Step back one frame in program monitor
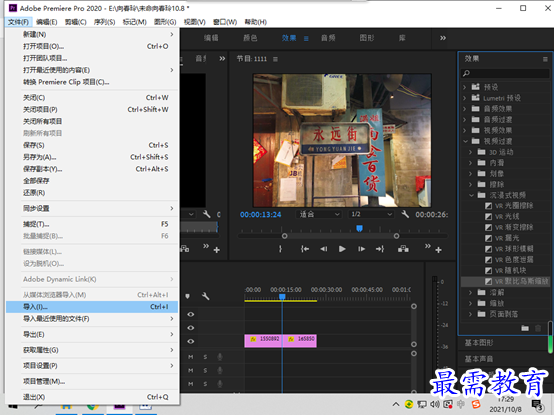554x415 pixels. tap(323, 249)
